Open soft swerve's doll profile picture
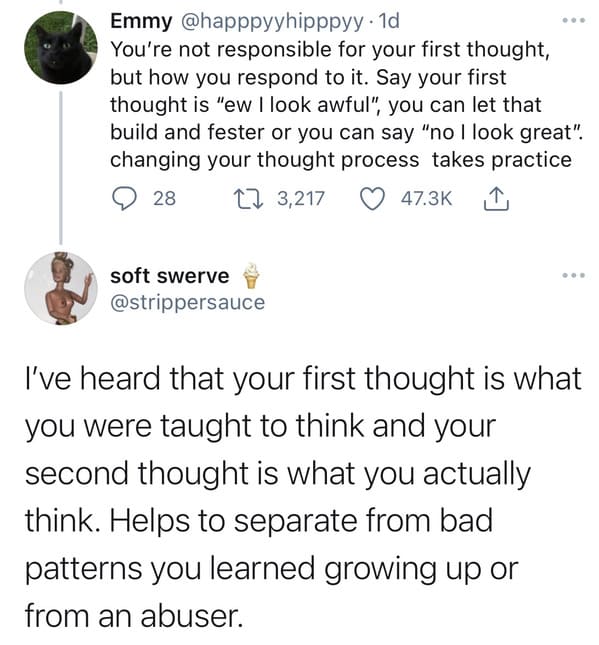Screen dimensions: 599x645 click(61, 288)
